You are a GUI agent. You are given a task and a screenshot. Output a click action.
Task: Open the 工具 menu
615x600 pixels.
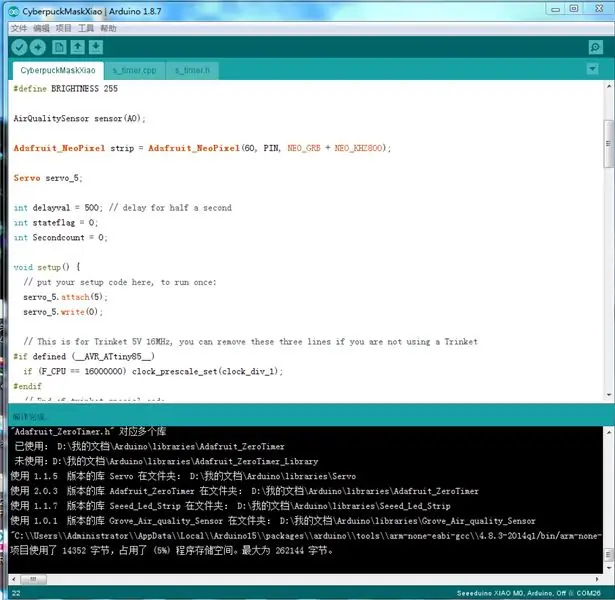86,28
